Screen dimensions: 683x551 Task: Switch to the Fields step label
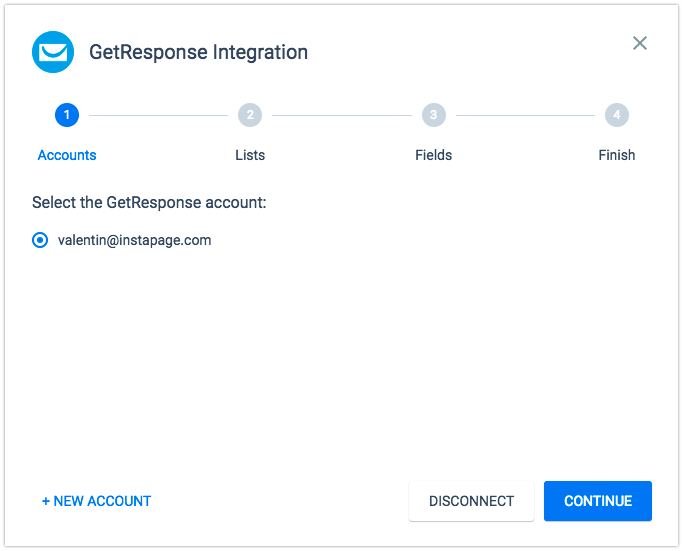point(433,155)
